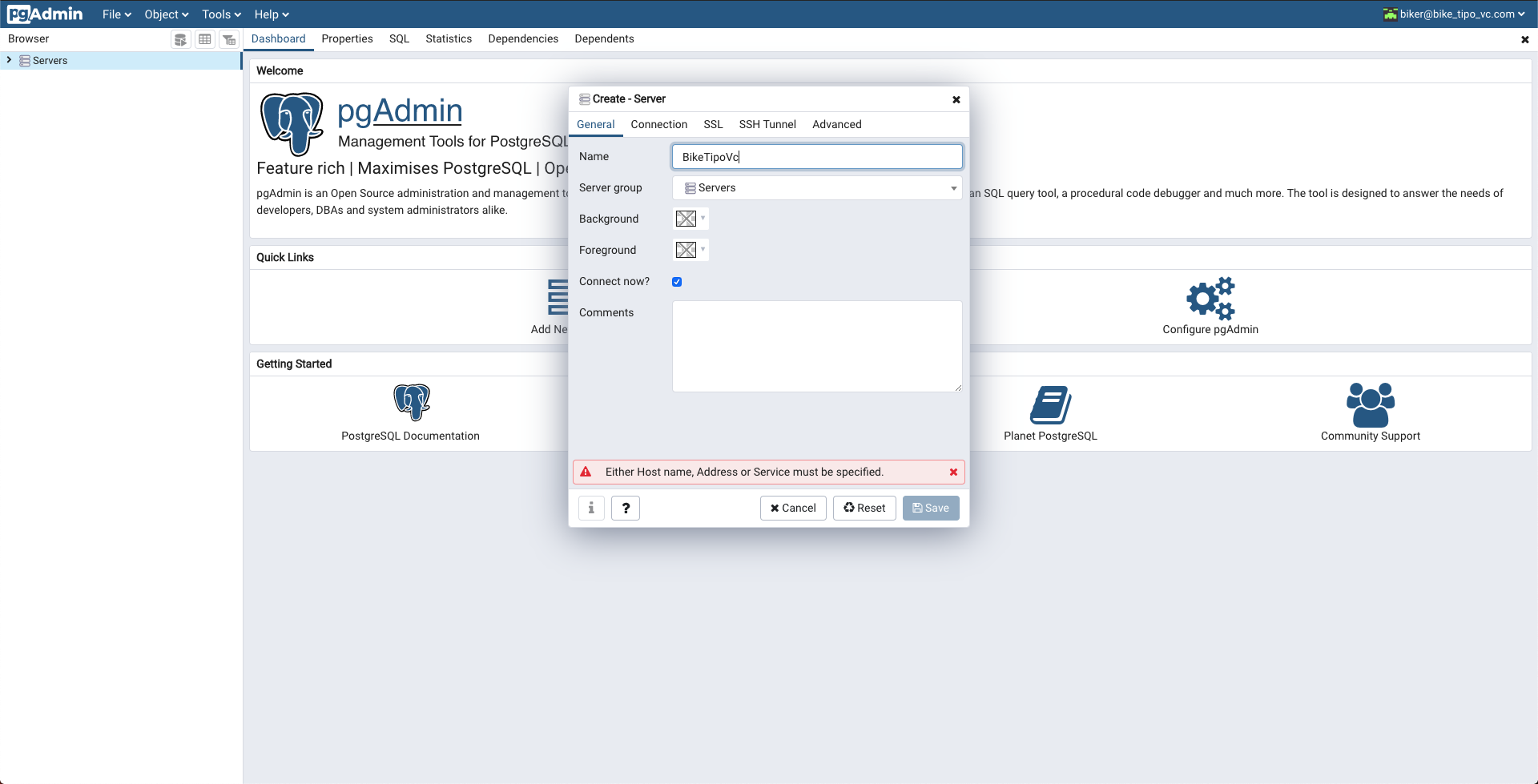The width and height of the screenshot is (1538, 784).
Task: Open the File menu
Action: [x=117, y=14]
